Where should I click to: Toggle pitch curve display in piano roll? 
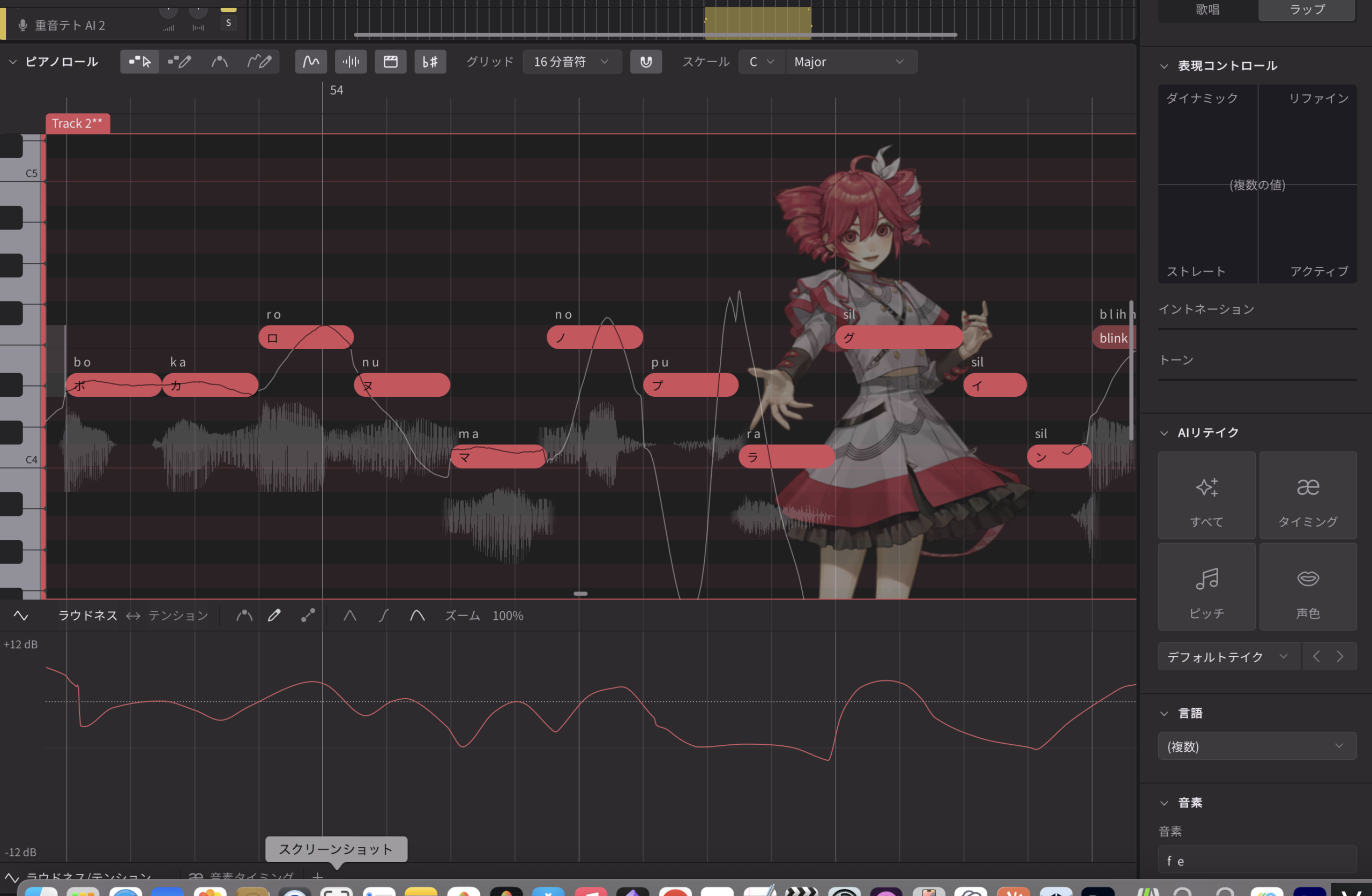(311, 62)
